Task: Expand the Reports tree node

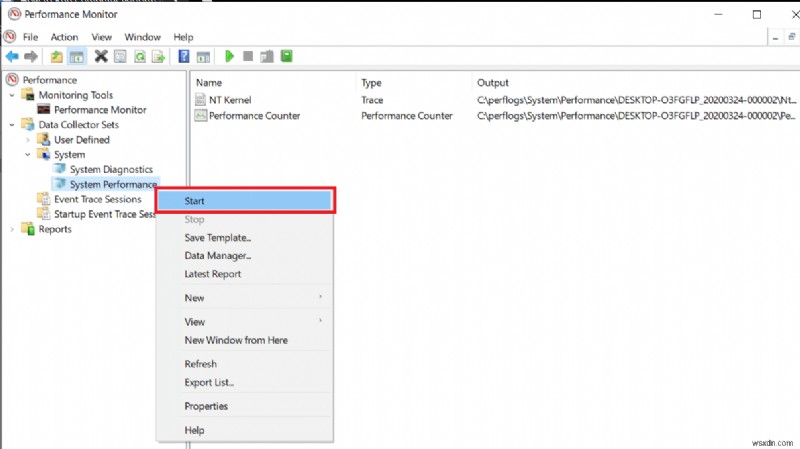Action: (x=12, y=229)
